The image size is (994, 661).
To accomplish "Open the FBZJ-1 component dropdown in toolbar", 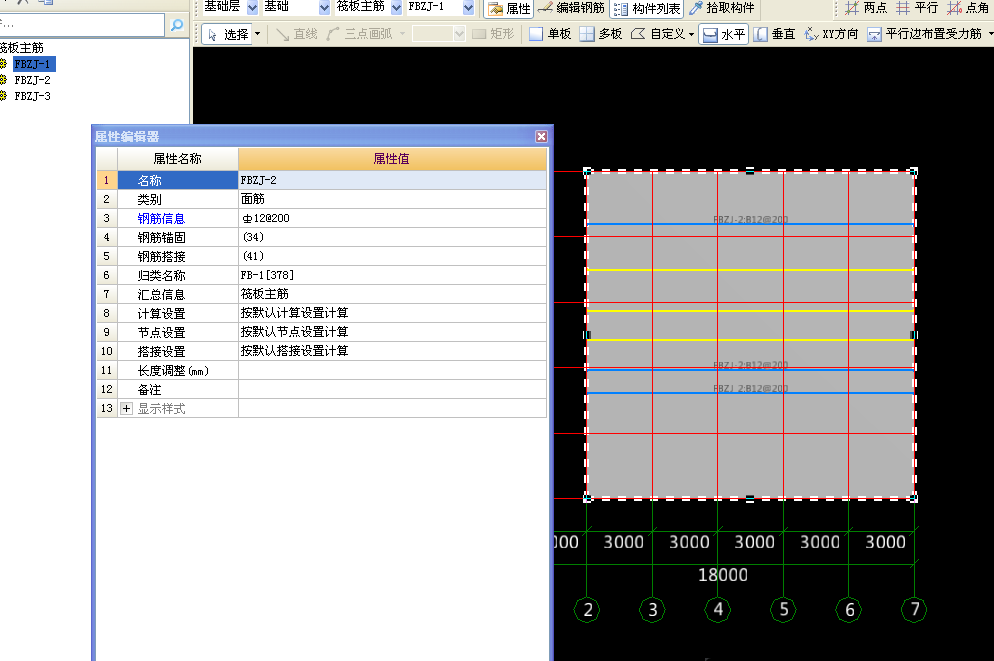I will point(468,8).
